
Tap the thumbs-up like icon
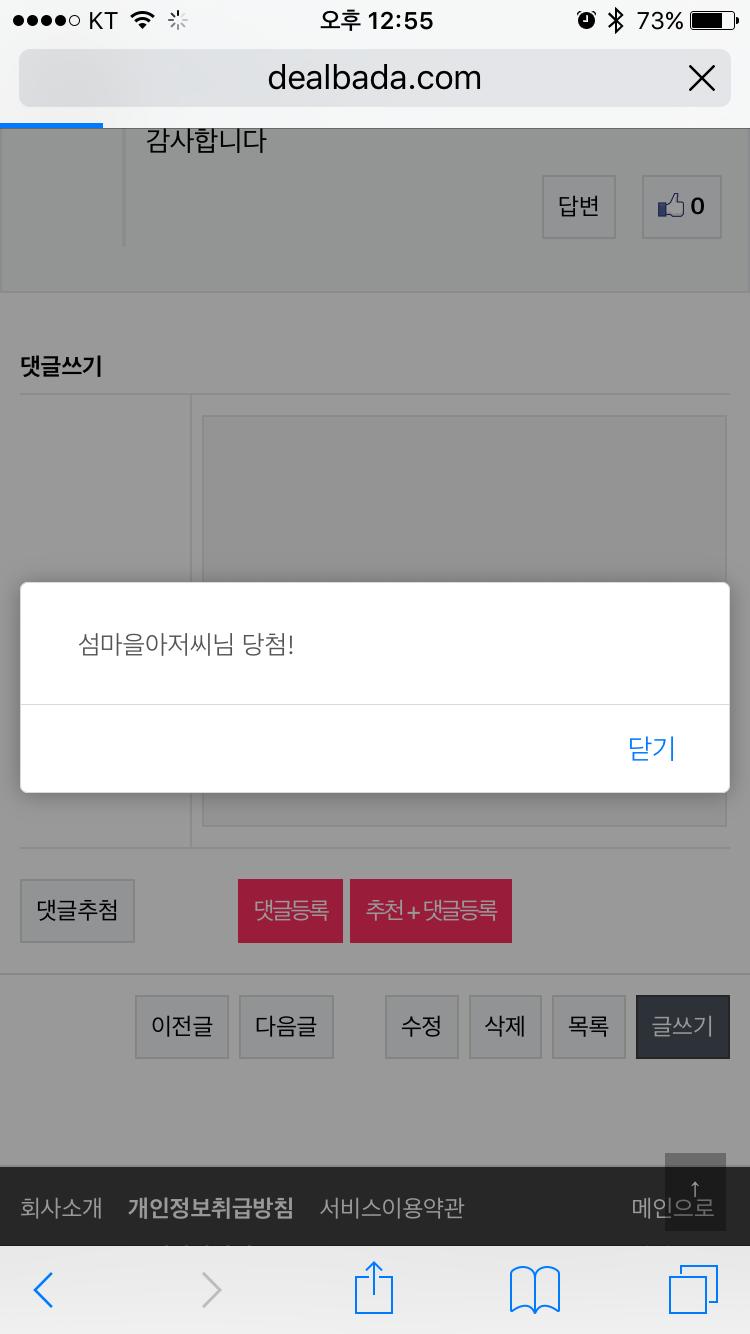[671, 206]
